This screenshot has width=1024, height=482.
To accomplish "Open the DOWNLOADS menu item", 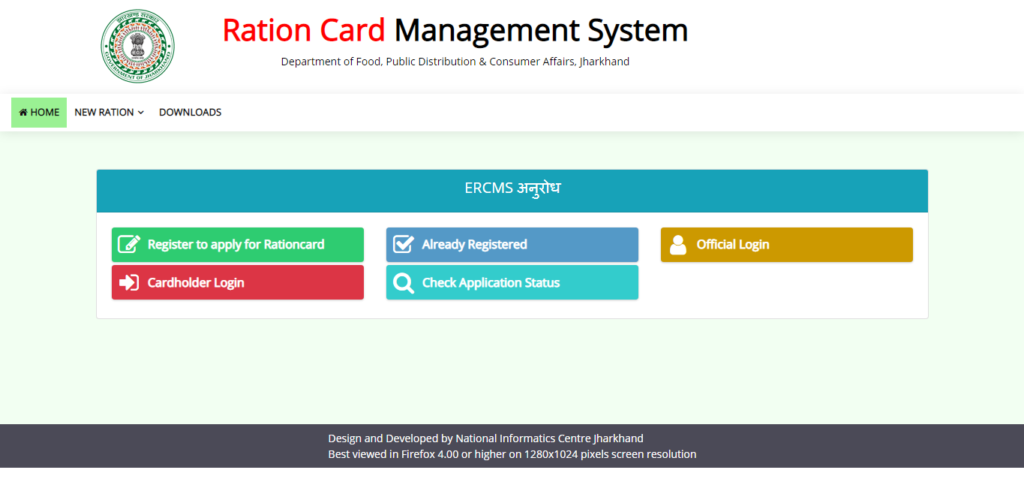I will 190,113.
